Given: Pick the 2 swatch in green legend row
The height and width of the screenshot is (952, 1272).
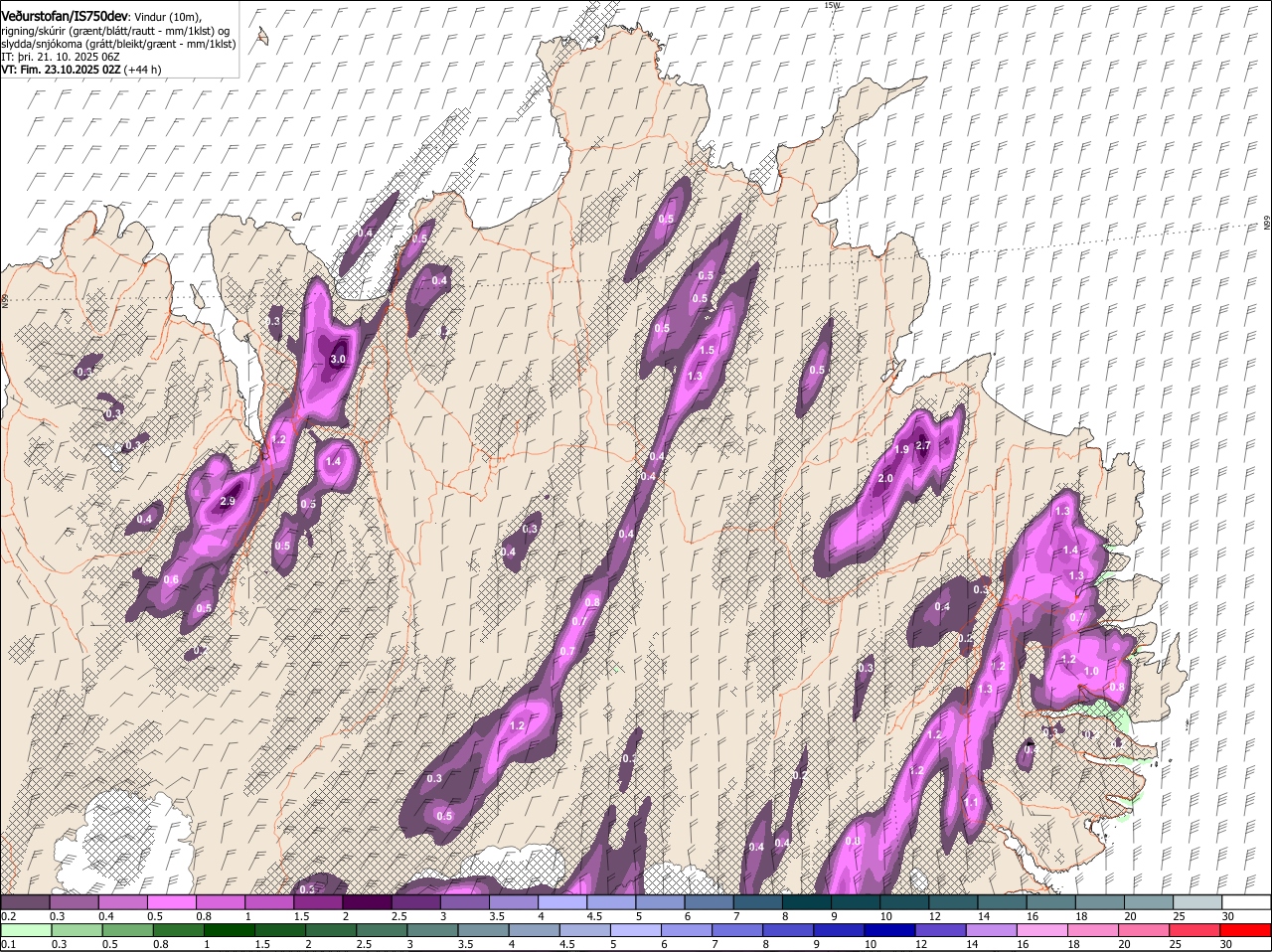Looking at the screenshot, I should (x=331, y=930).
